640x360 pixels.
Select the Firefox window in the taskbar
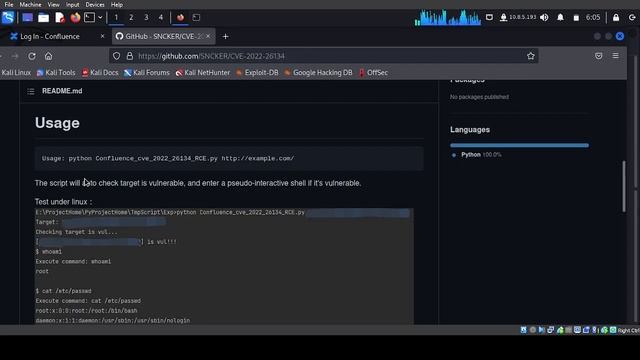(180, 18)
